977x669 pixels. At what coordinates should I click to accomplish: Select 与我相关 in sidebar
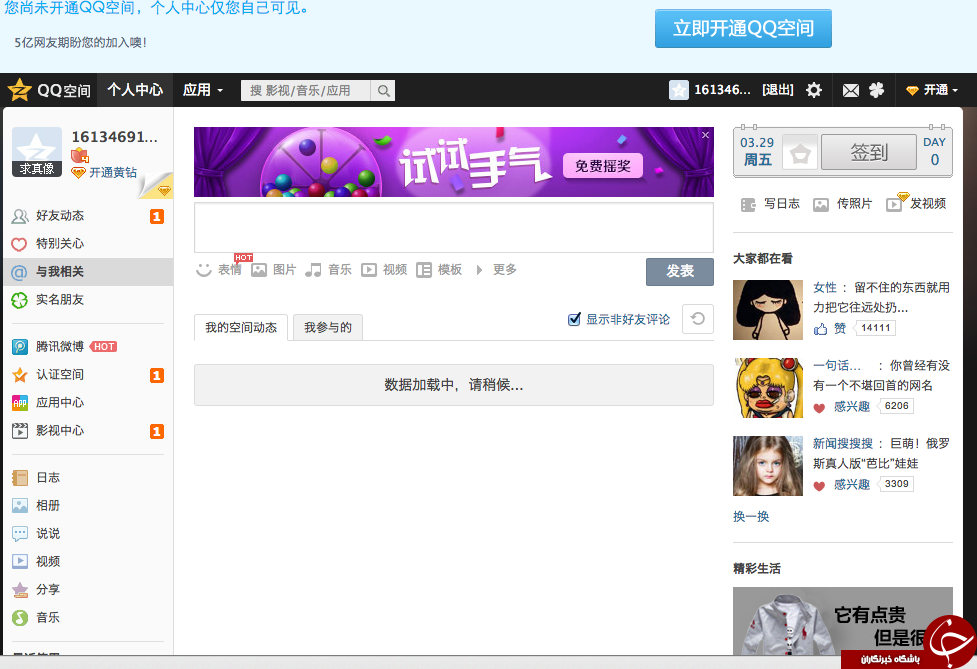point(88,272)
